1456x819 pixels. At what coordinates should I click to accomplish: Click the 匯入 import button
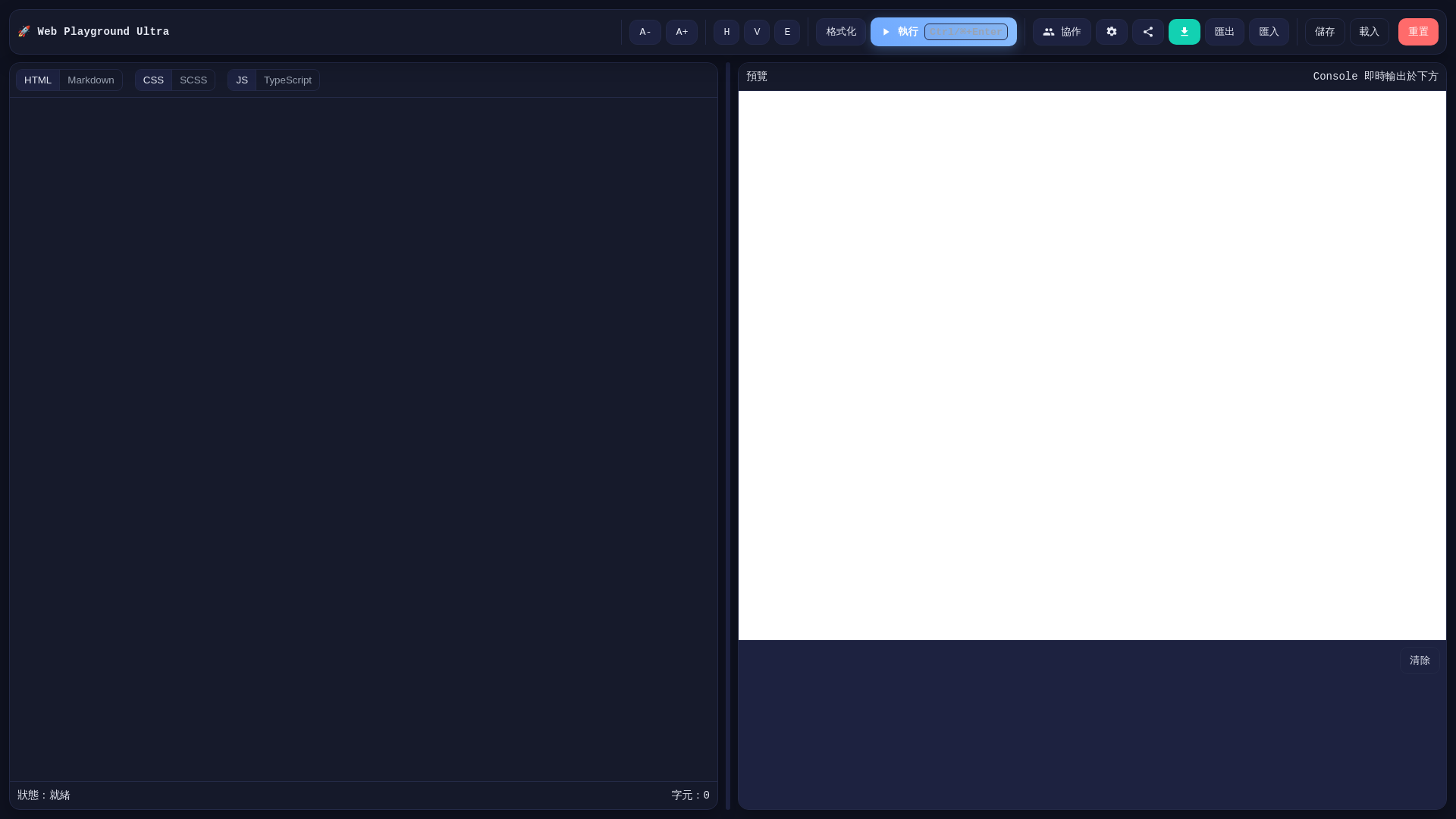click(1269, 32)
